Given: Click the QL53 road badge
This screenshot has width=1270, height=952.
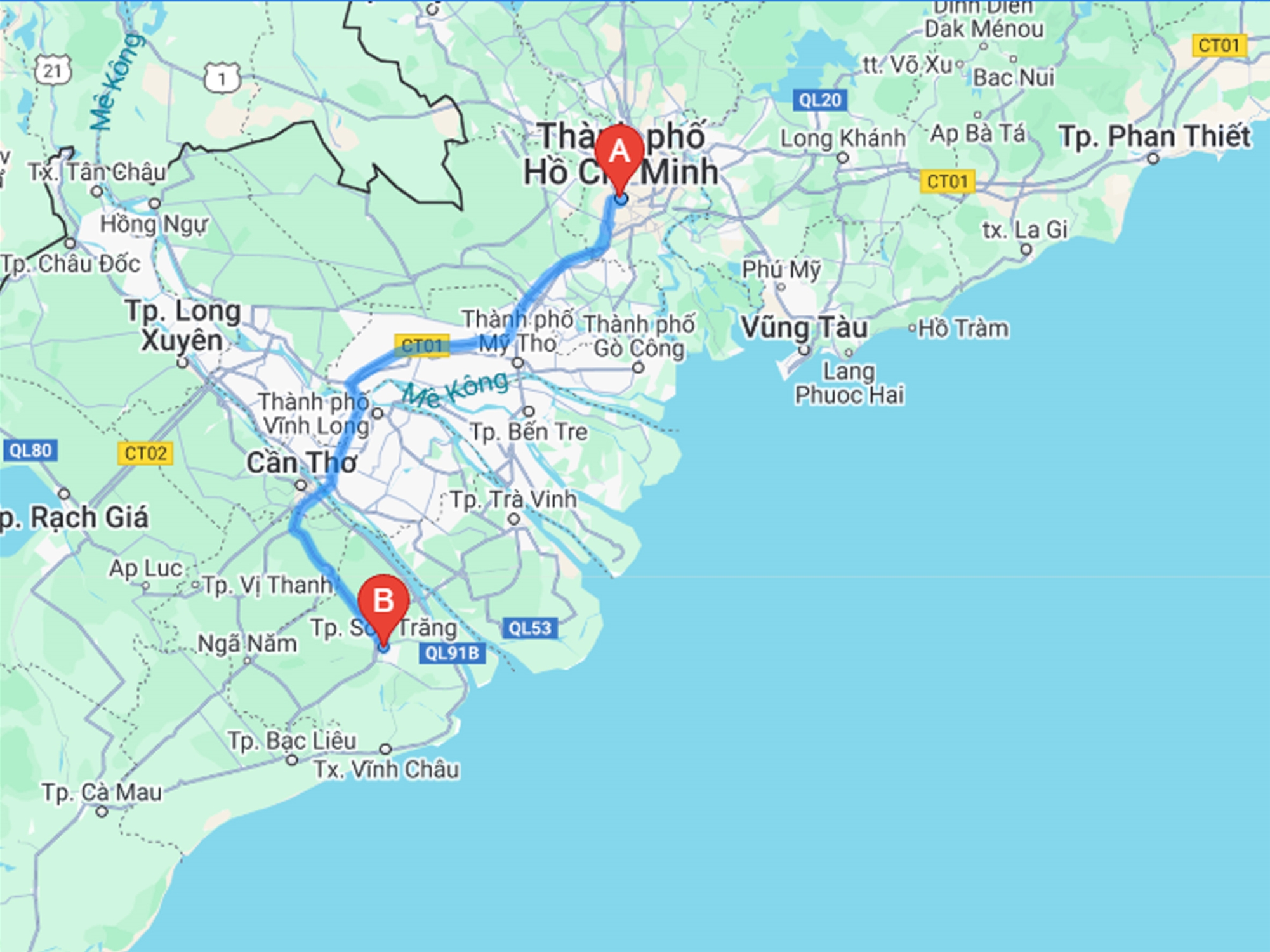Looking at the screenshot, I should coord(530,628).
